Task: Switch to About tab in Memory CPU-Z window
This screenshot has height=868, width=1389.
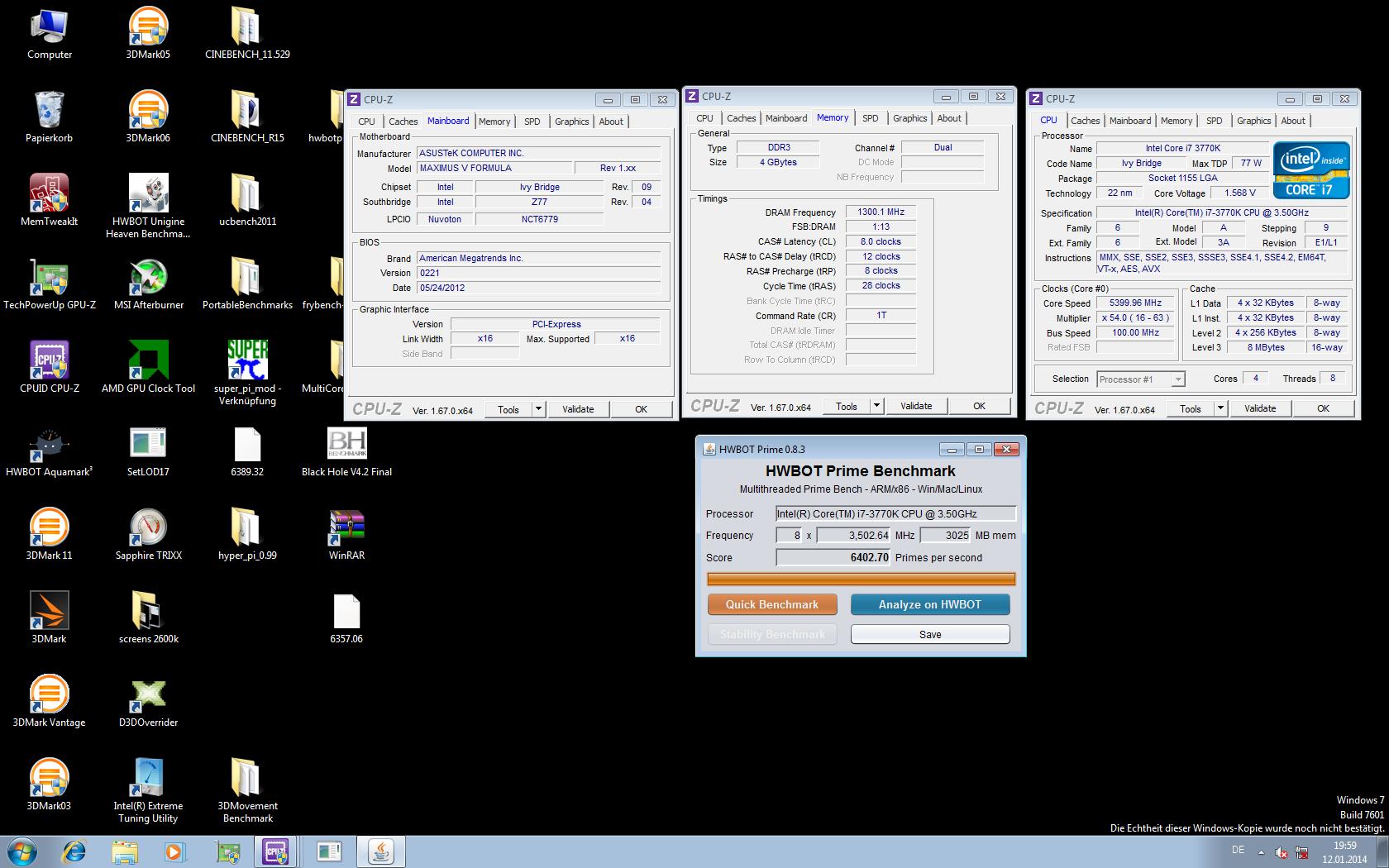Action: (949, 118)
